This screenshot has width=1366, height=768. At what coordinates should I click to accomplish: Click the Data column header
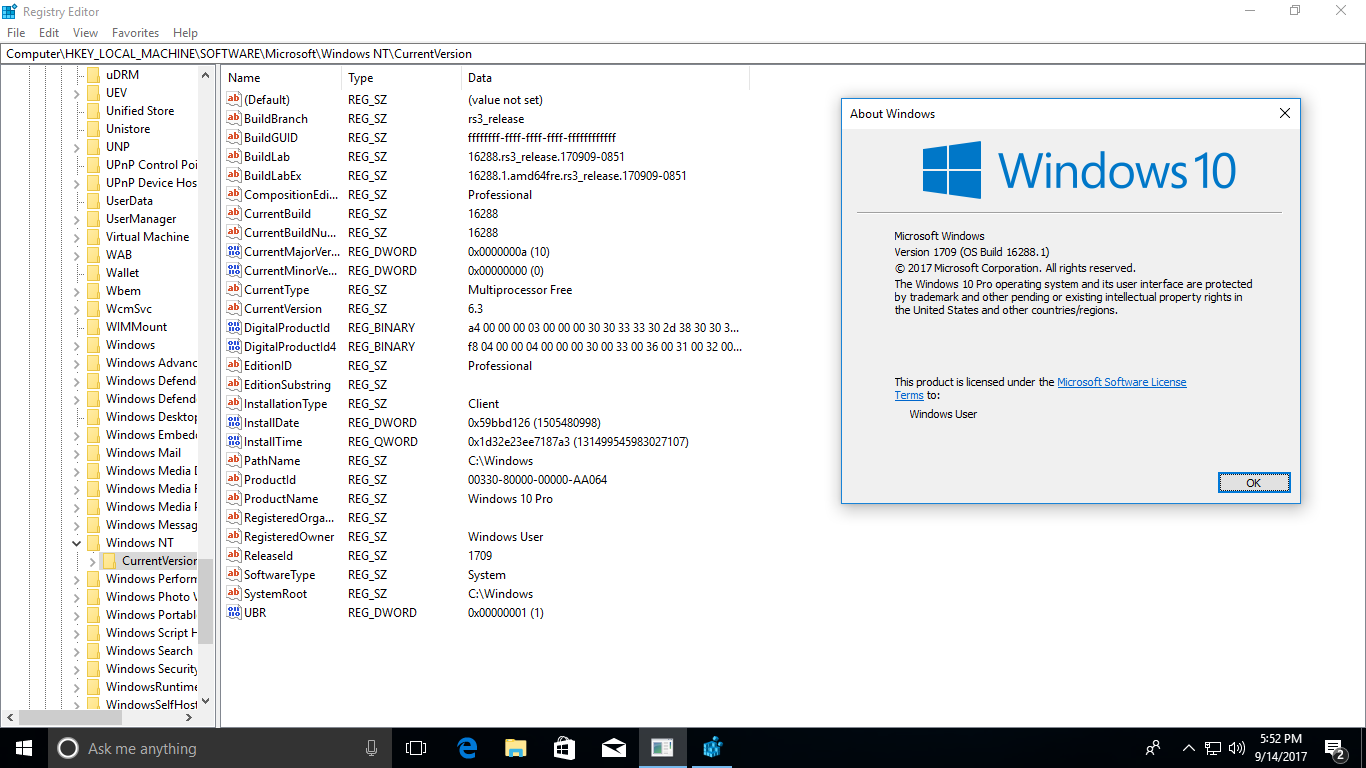point(605,78)
